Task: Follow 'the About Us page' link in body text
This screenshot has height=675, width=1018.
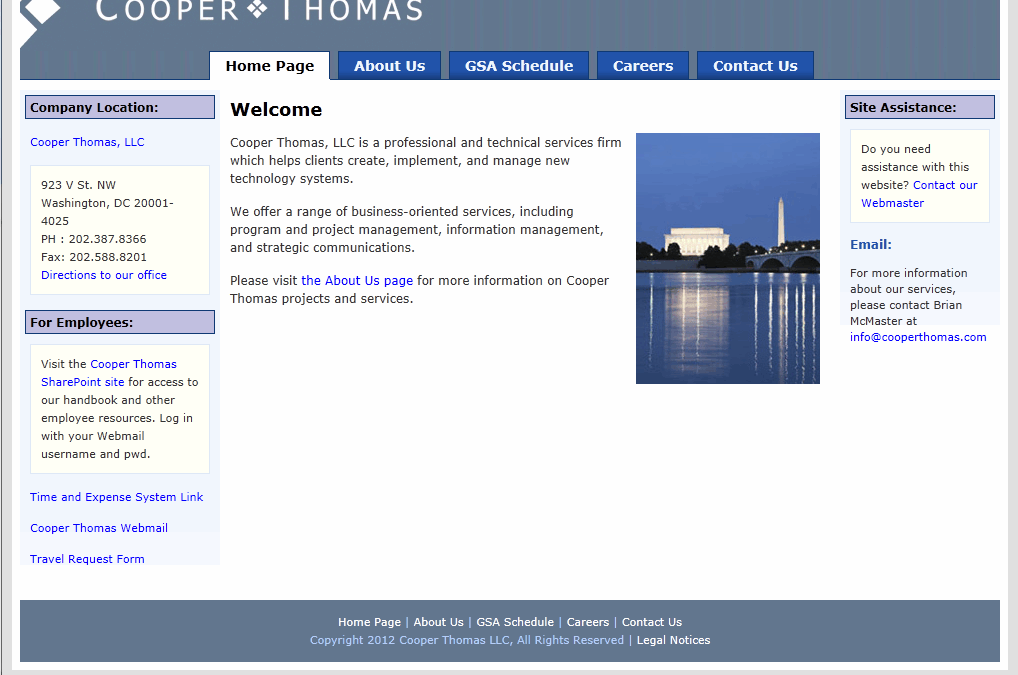Action: 357,280
